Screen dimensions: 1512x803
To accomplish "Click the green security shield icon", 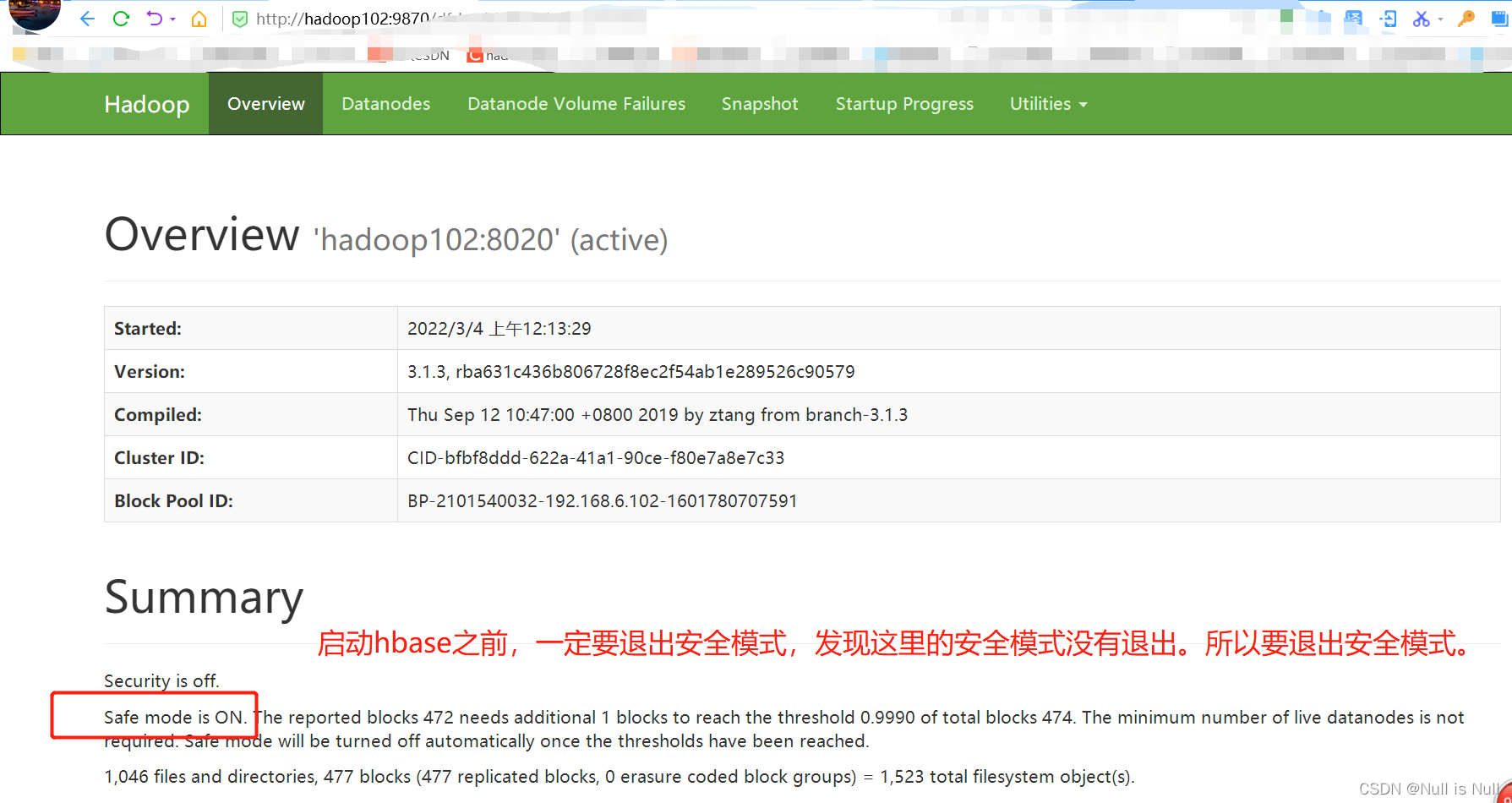I will (x=240, y=19).
